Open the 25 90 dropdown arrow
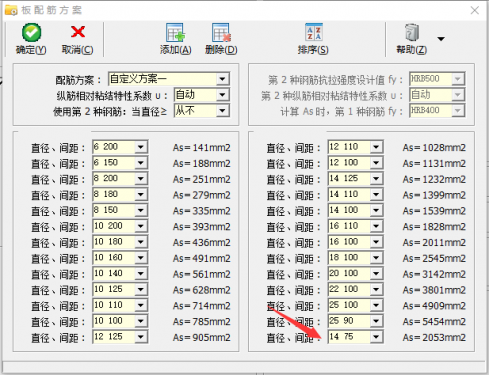This screenshot has width=489, height=375. (x=376, y=321)
